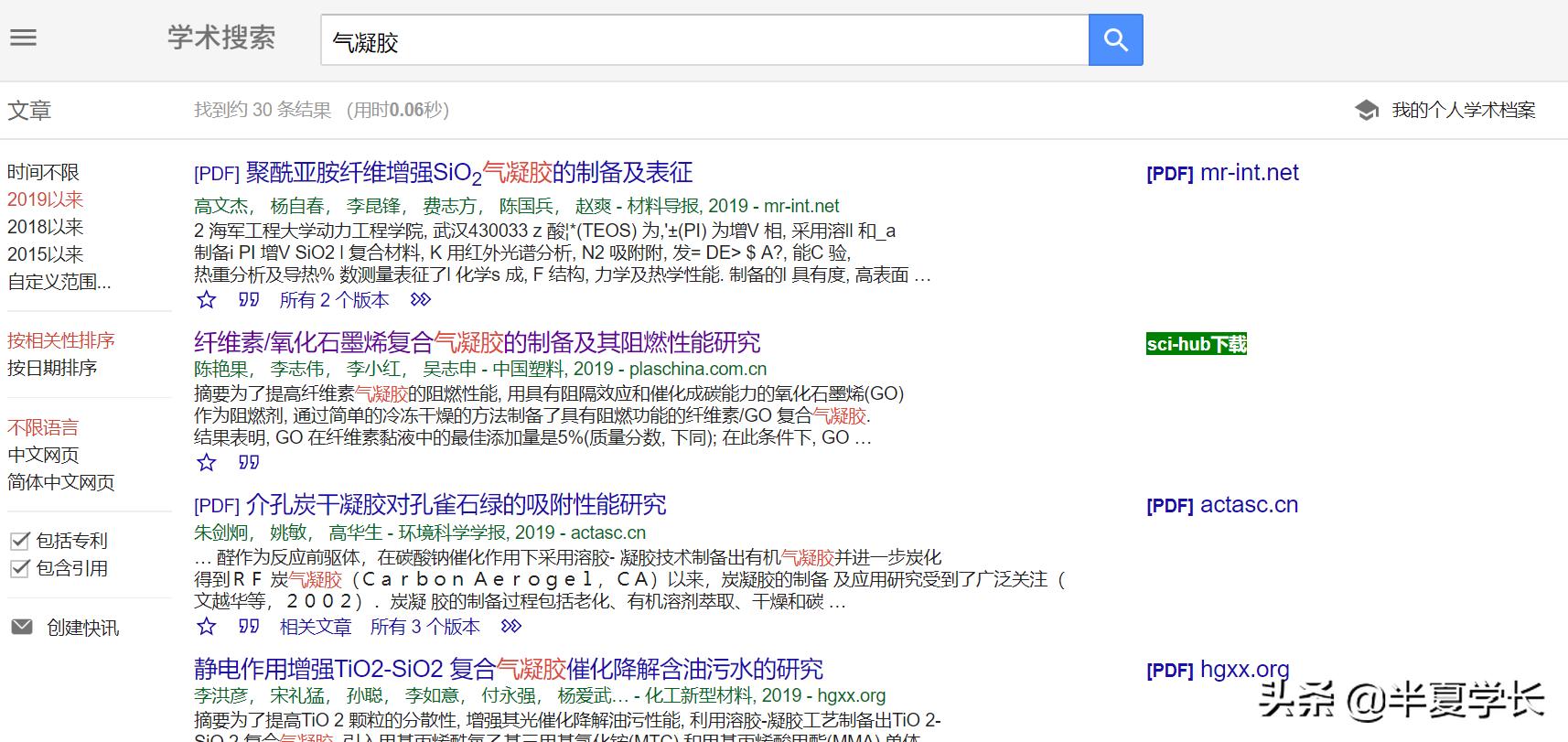Open the 介孔炭干凝胶对孔雀石绿的吸附性能研究 article
The width and height of the screenshot is (1568, 742).
click(456, 505)
